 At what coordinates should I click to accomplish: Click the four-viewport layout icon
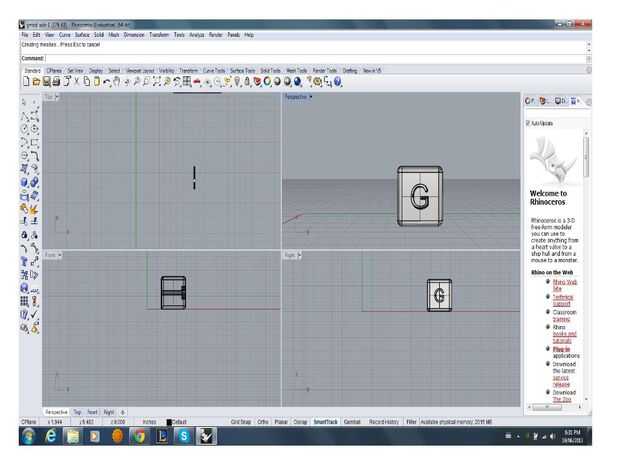[x=187, y=82]
